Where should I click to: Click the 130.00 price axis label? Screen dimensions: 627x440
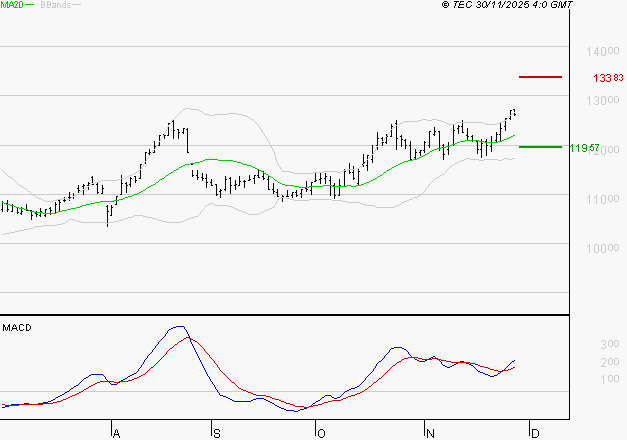(603, 100)
